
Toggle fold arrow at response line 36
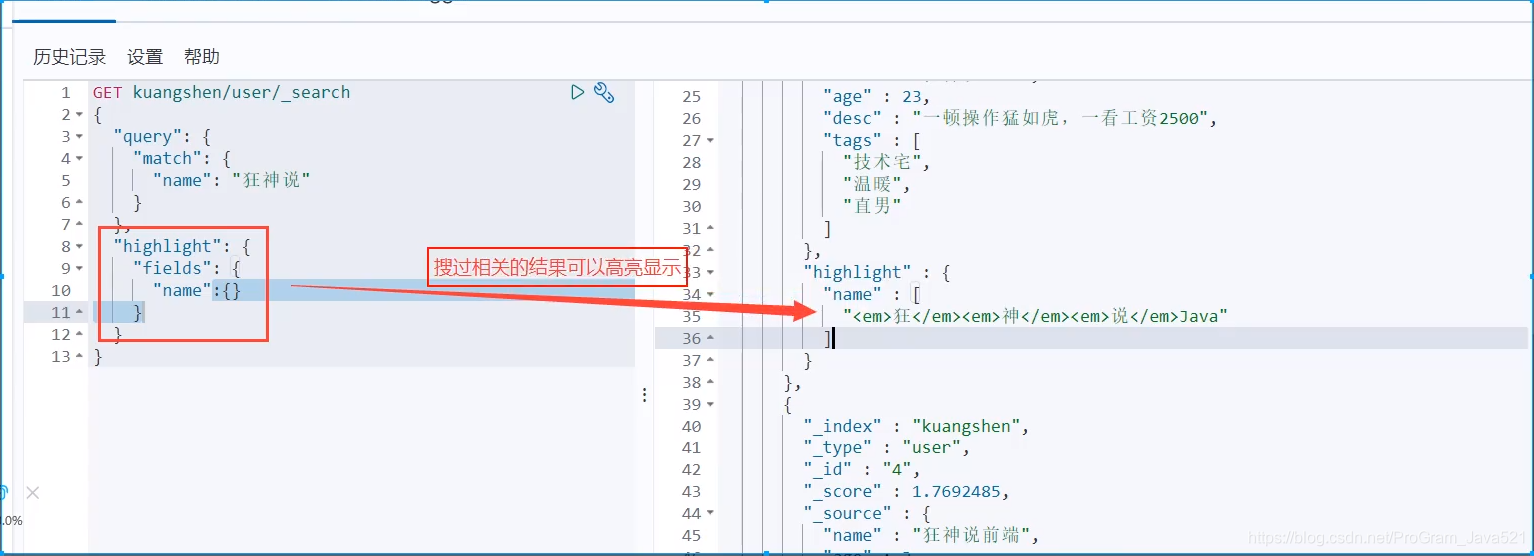coord(711,339)
